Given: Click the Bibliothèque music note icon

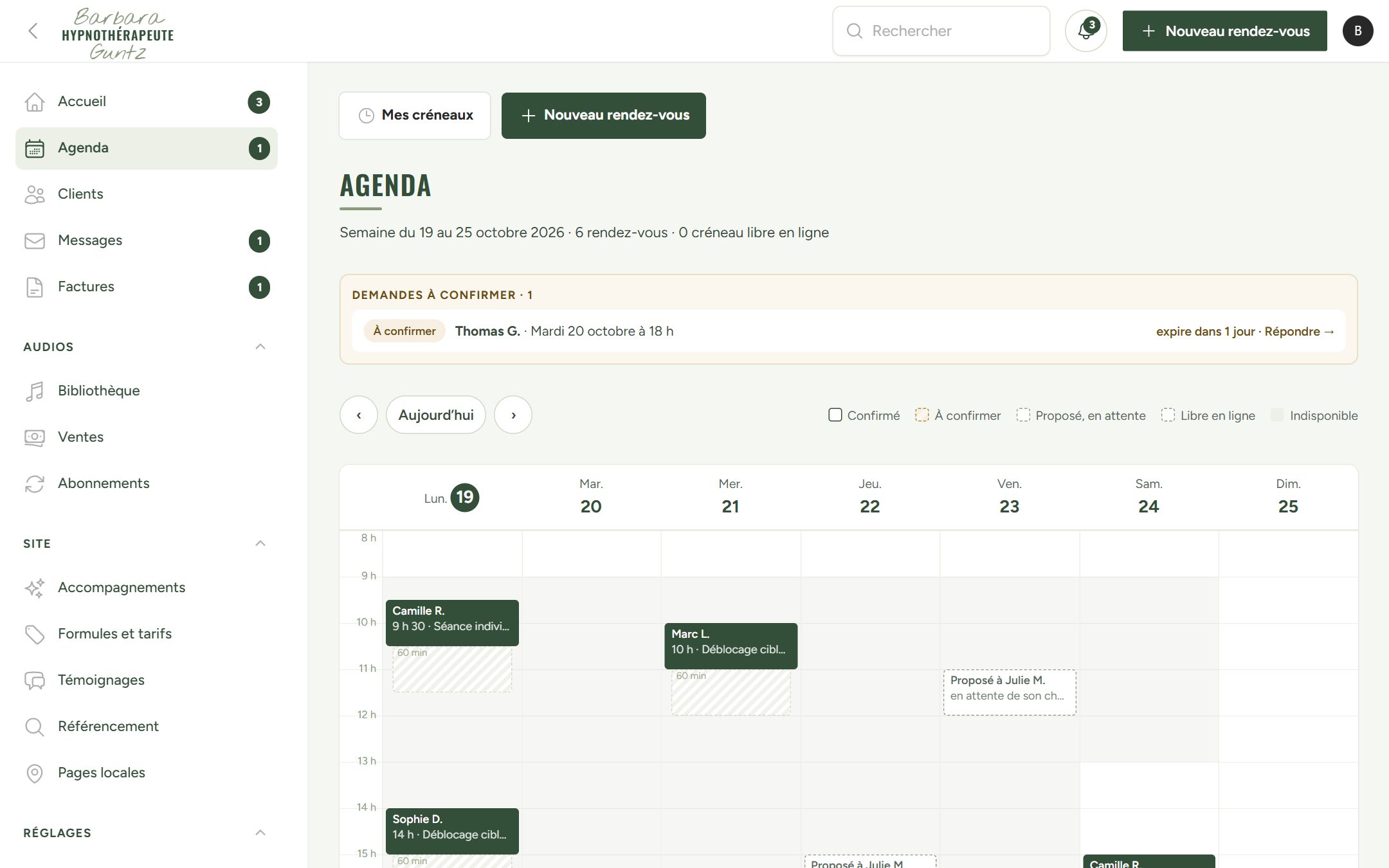Looking at the screenshot, I should (x=35, y=391).
